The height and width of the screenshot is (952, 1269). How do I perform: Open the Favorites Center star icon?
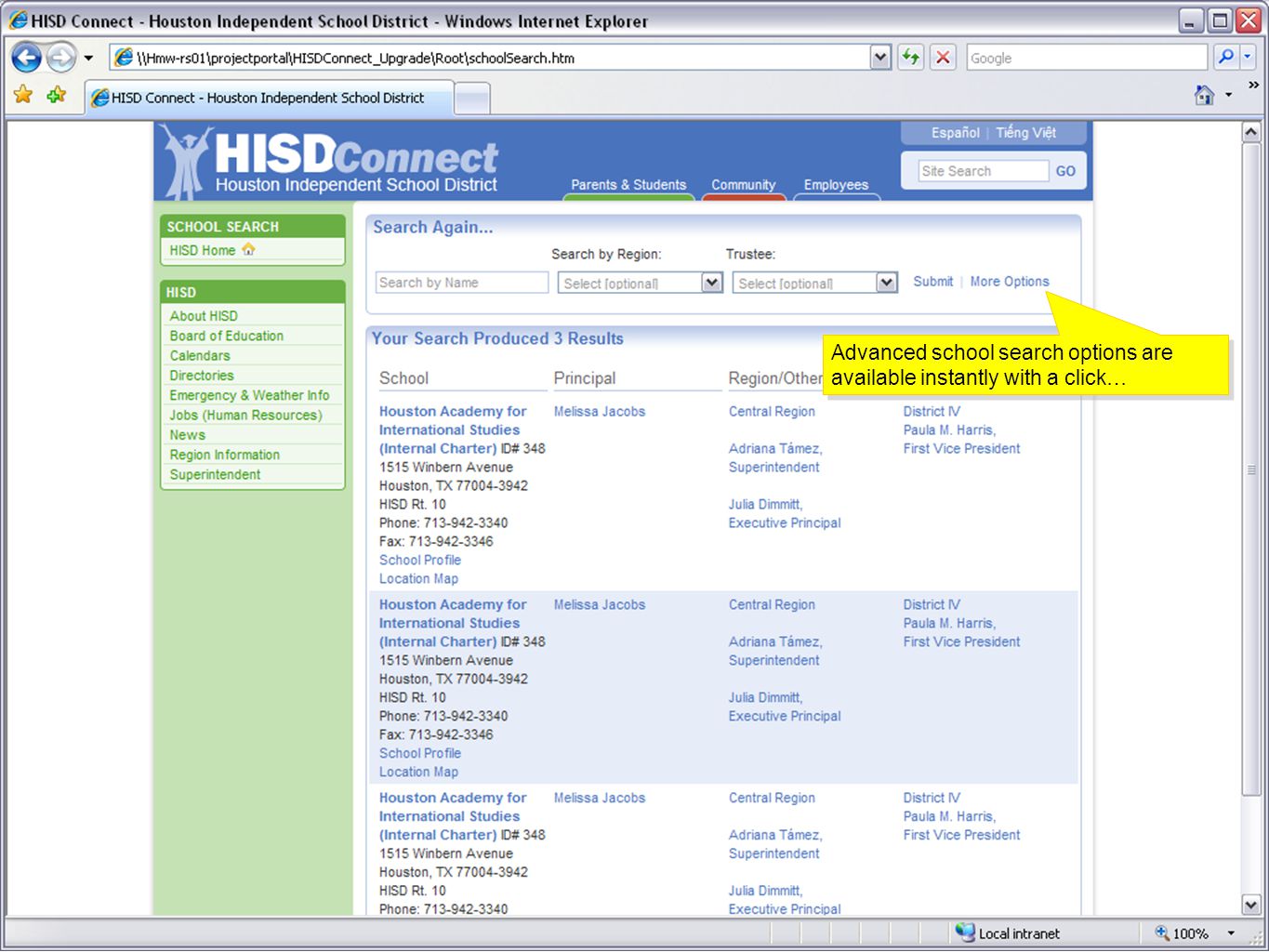[23, 95]
